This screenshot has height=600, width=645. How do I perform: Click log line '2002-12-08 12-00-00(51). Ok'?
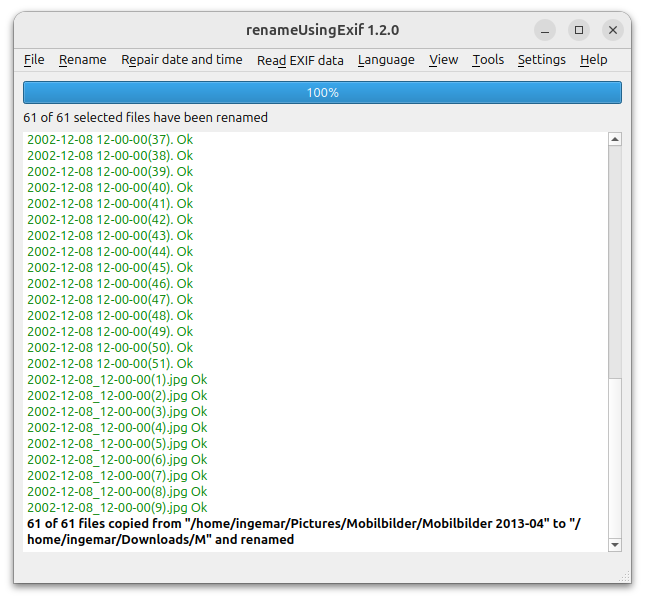tap(110, 364)
